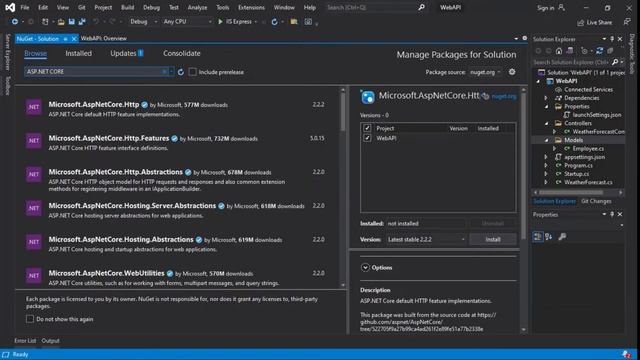The width and height of the screenshot is (640, 360).
Task: Click the Sign in account icon
Action: (562, 7)
